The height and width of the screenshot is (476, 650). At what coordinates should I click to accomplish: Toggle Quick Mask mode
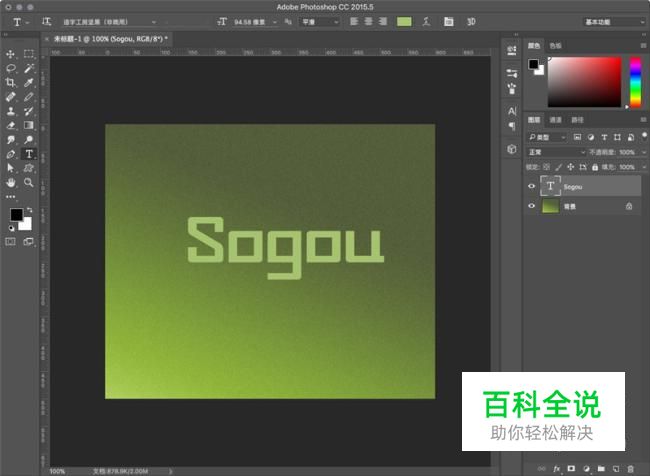click(x=10, y=241)
